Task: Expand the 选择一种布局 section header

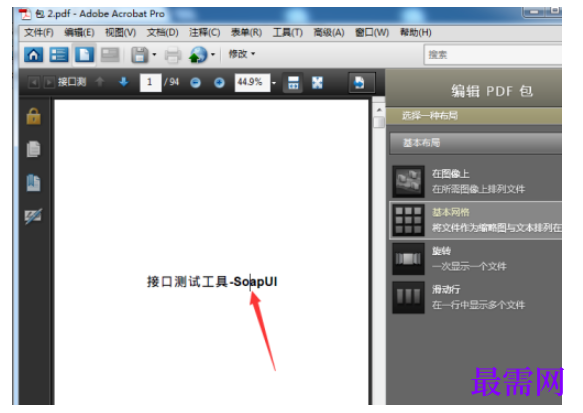Action: tap(474, 116)
